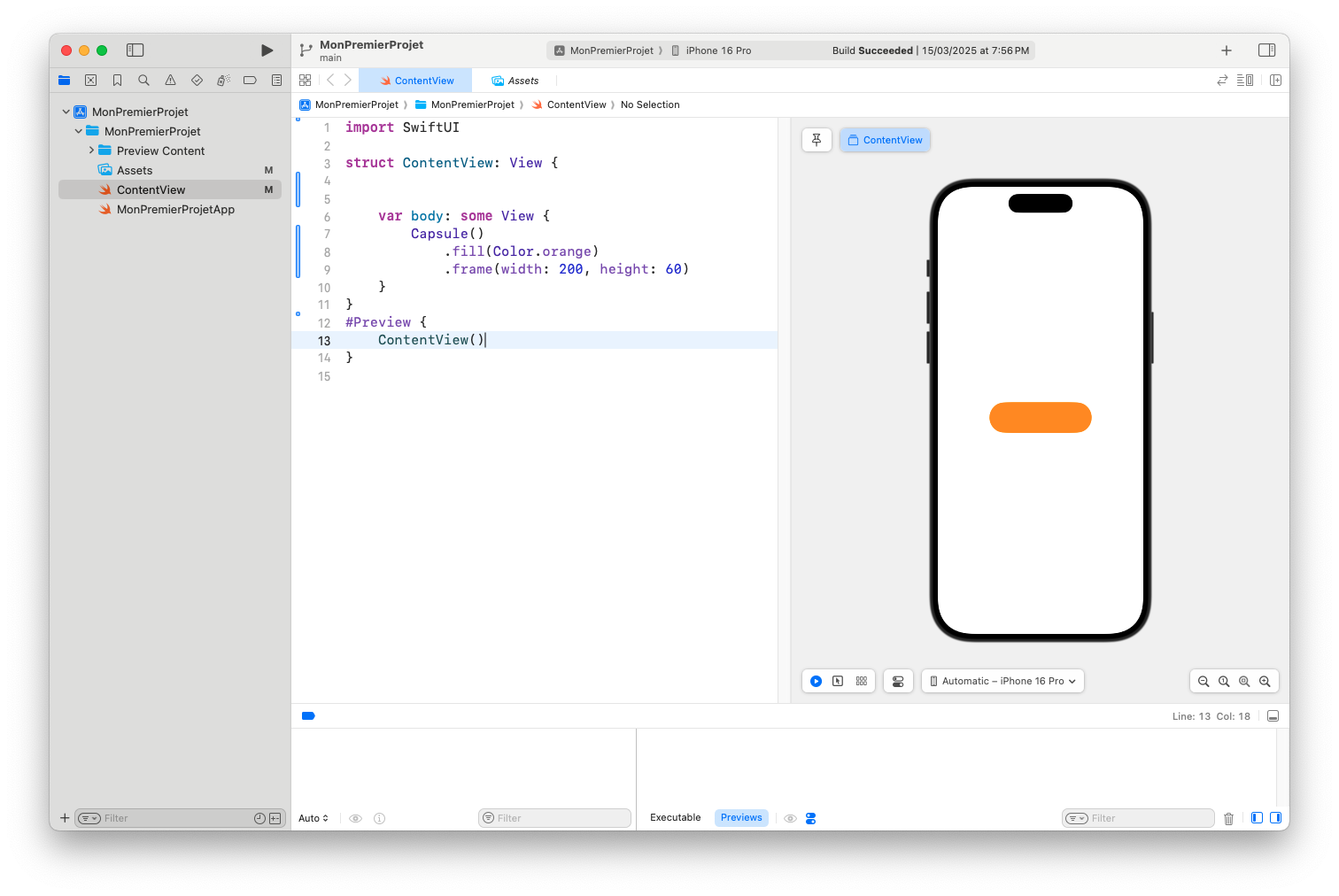
Task: Switch preview to Selectable mode
Action: click(838, 681)
